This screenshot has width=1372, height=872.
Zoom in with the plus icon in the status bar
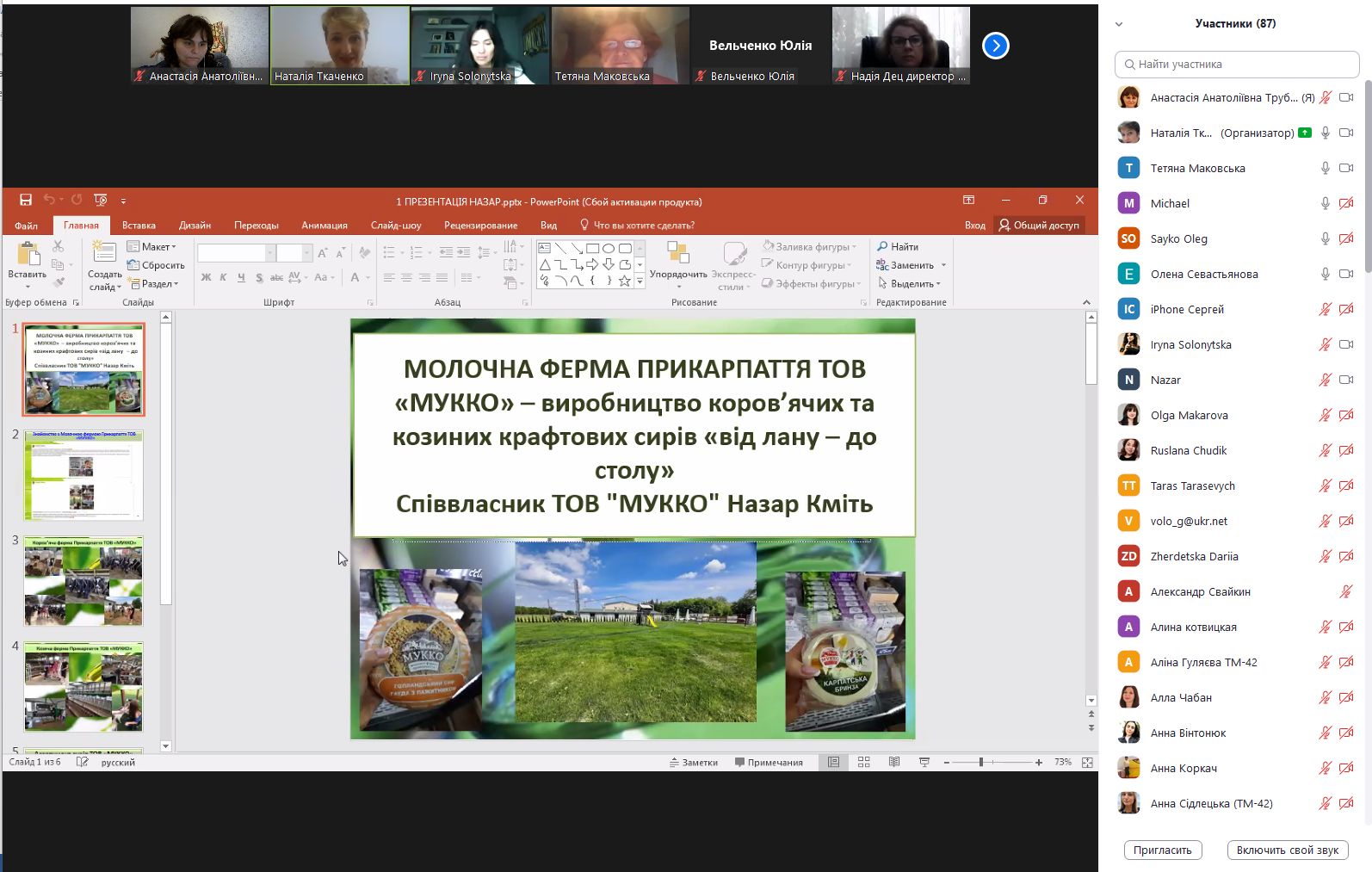click(x=1039, y=762)
